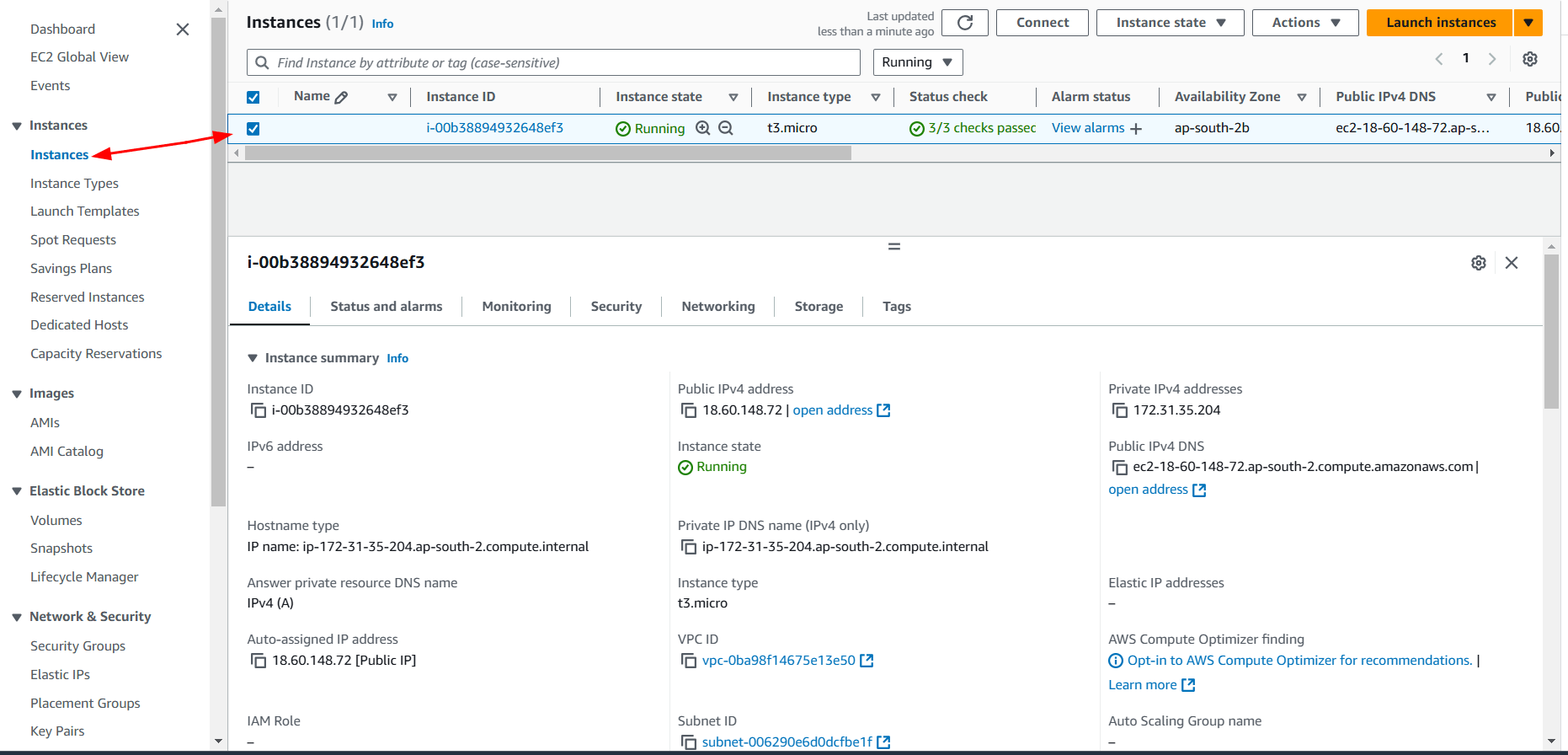Copy public IPv4 address 18.60.148.72

(x=689, y=410)
